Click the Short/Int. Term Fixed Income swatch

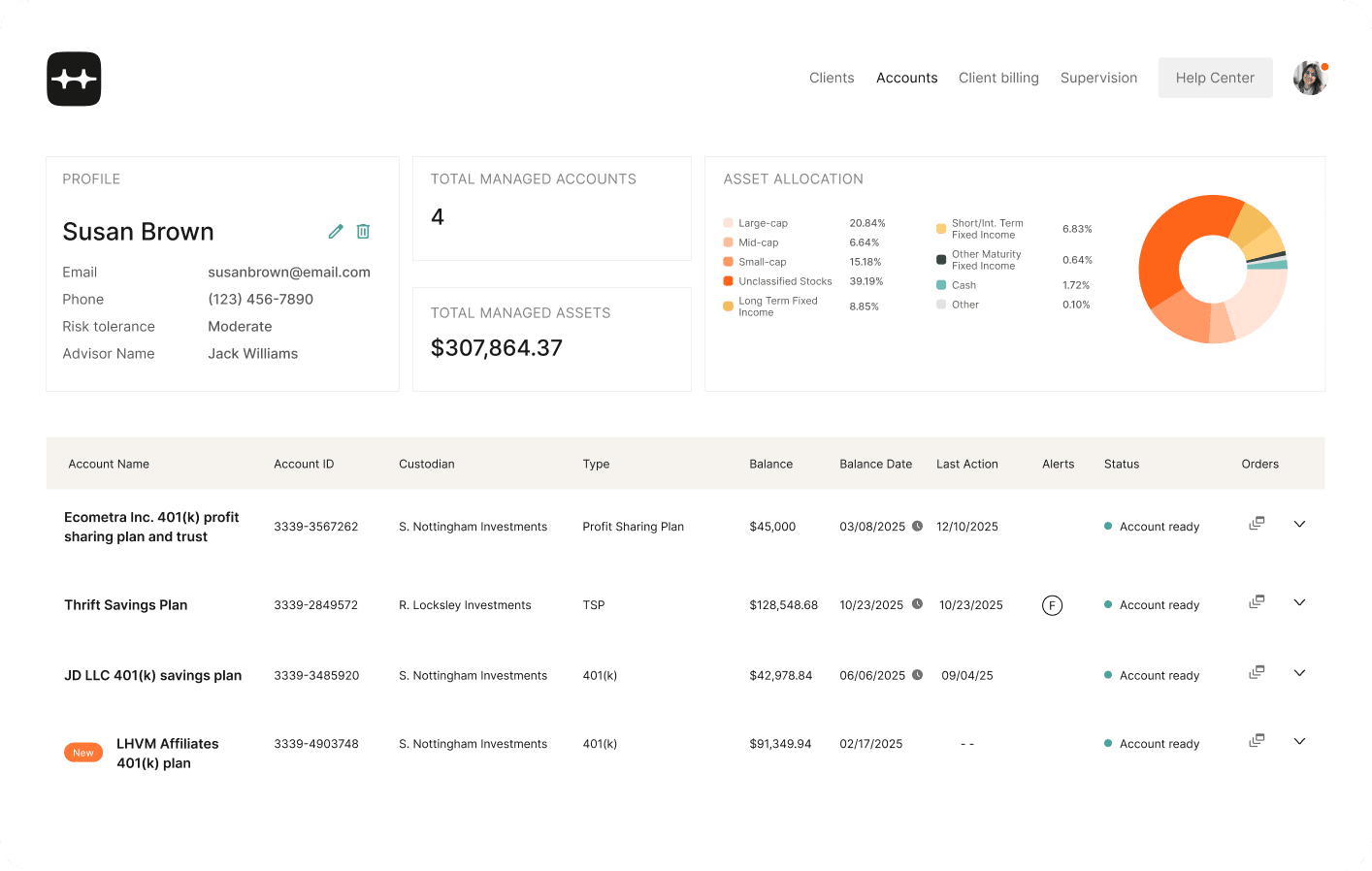tap(941, 229)
